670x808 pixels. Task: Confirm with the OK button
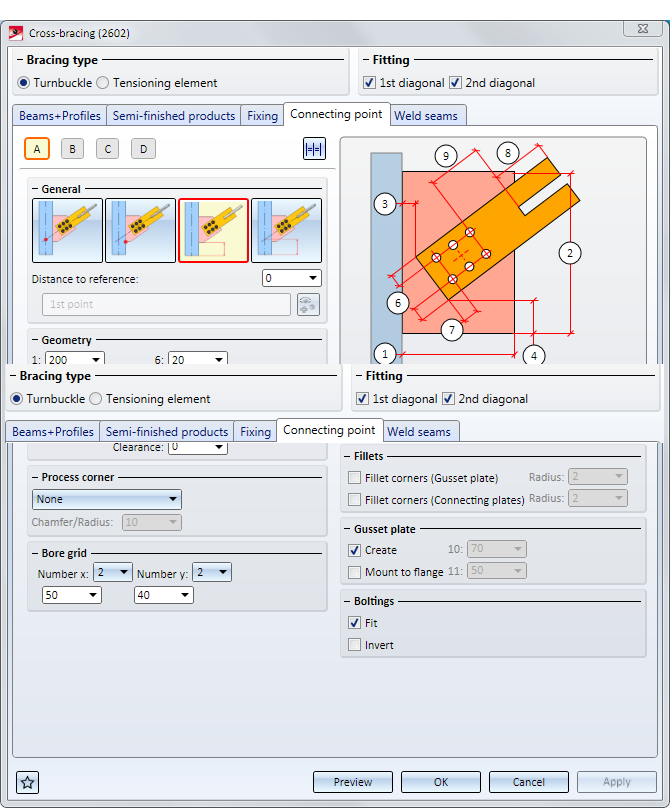(x=441, y=782)
